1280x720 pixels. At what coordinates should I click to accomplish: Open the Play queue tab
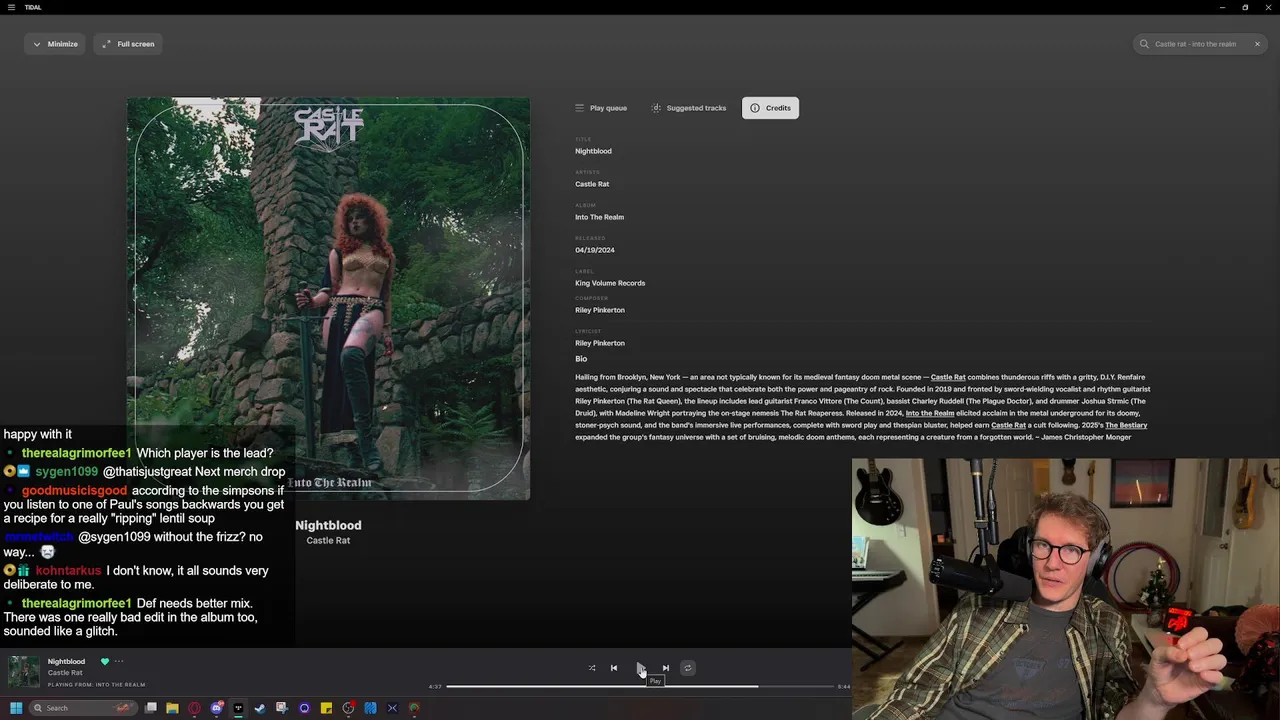[x=601, y=108]
